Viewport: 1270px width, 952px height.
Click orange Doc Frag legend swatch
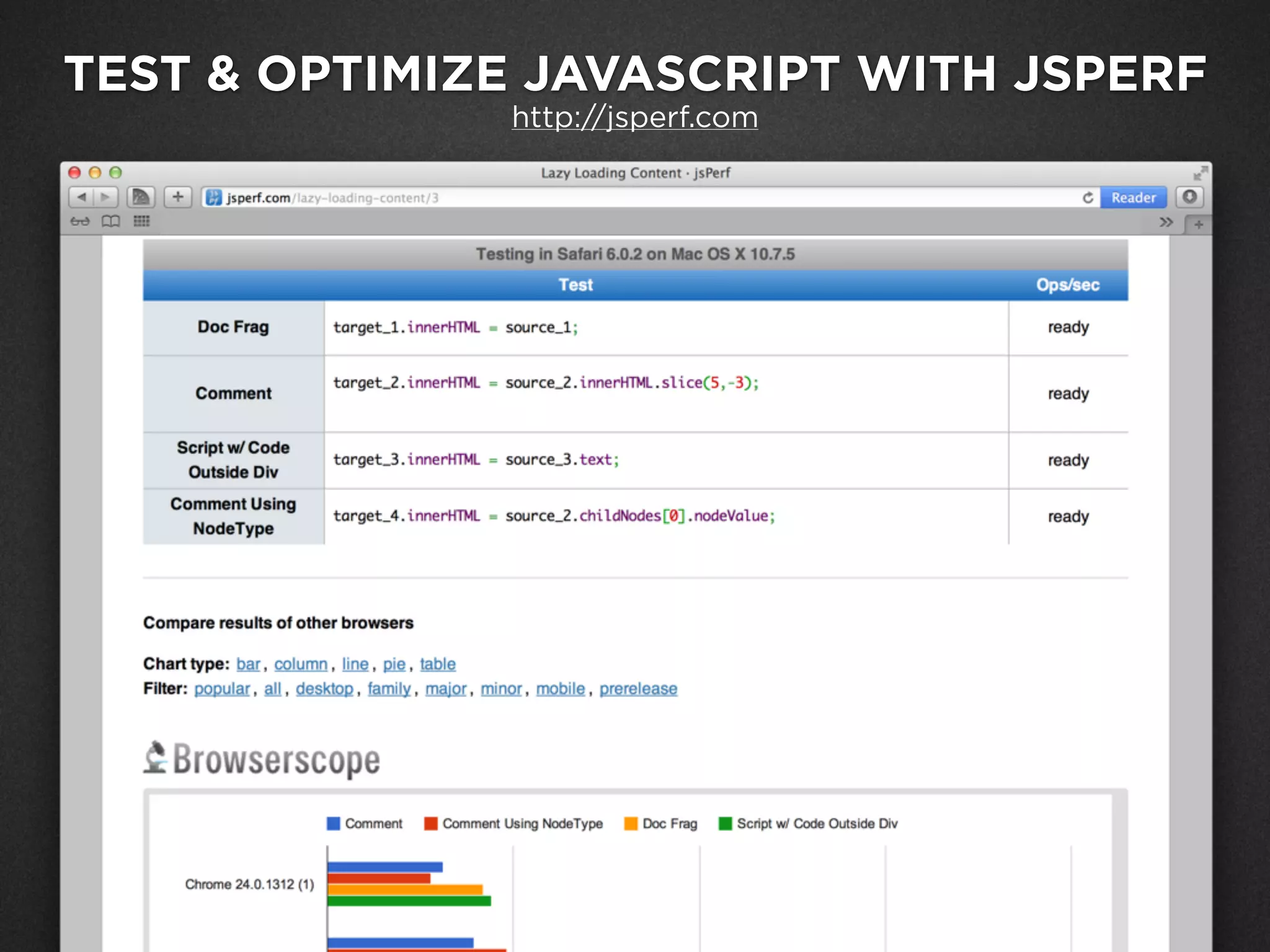click(x=631, y=824)
